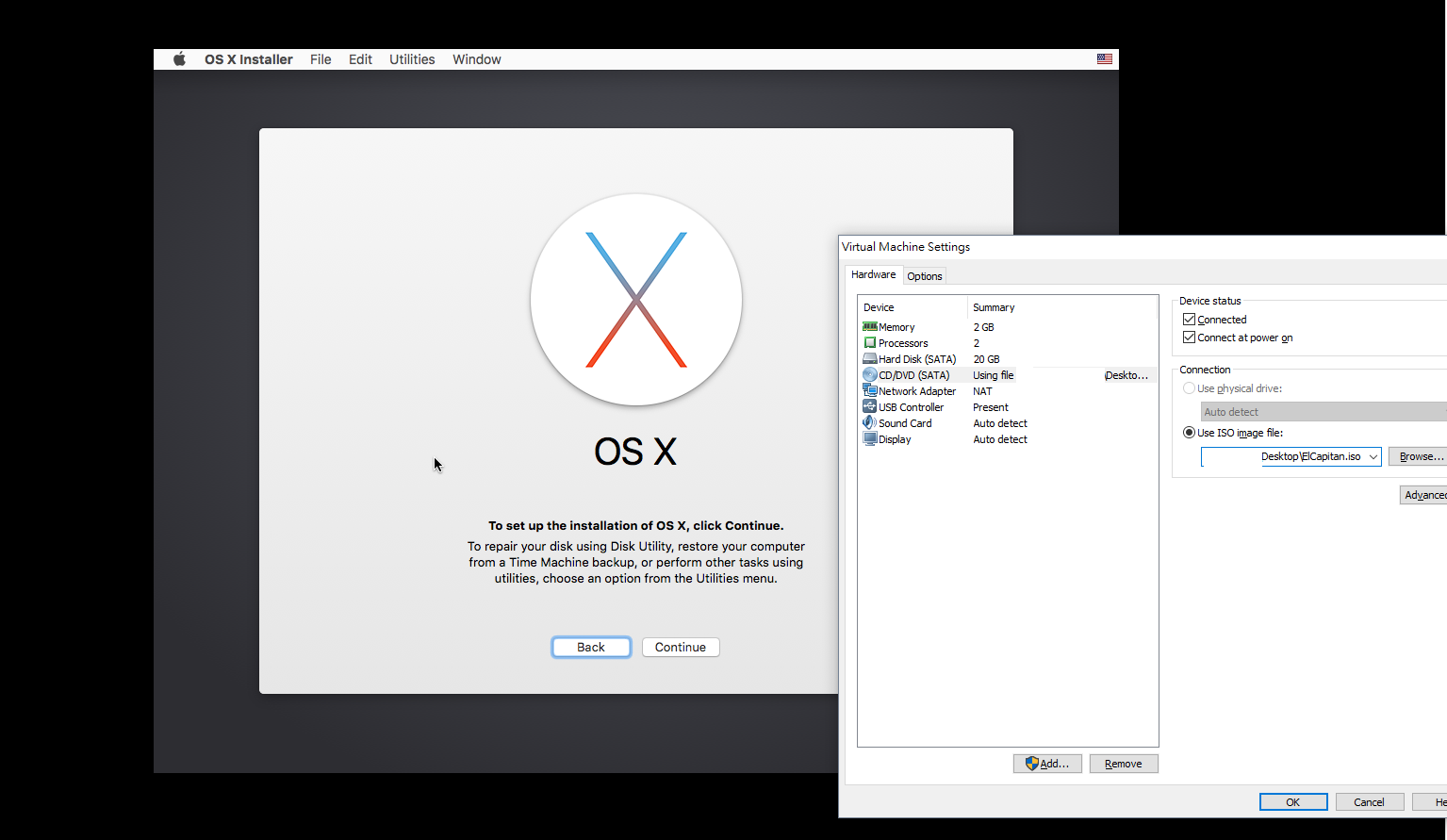Click the Memory device icon
This screenshot has width=1447, height=840.
pyautogui.click(x=869, y=326)
